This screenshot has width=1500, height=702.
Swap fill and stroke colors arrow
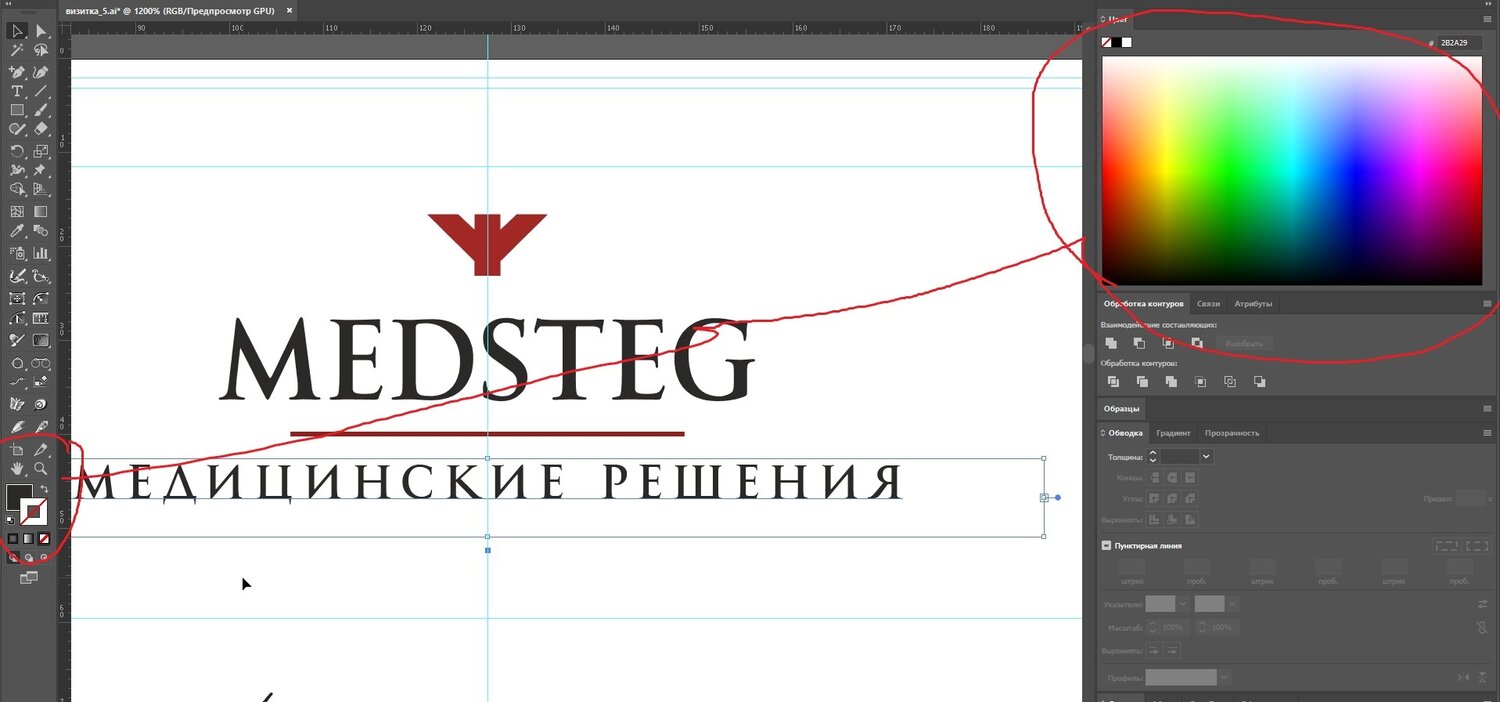44,489
